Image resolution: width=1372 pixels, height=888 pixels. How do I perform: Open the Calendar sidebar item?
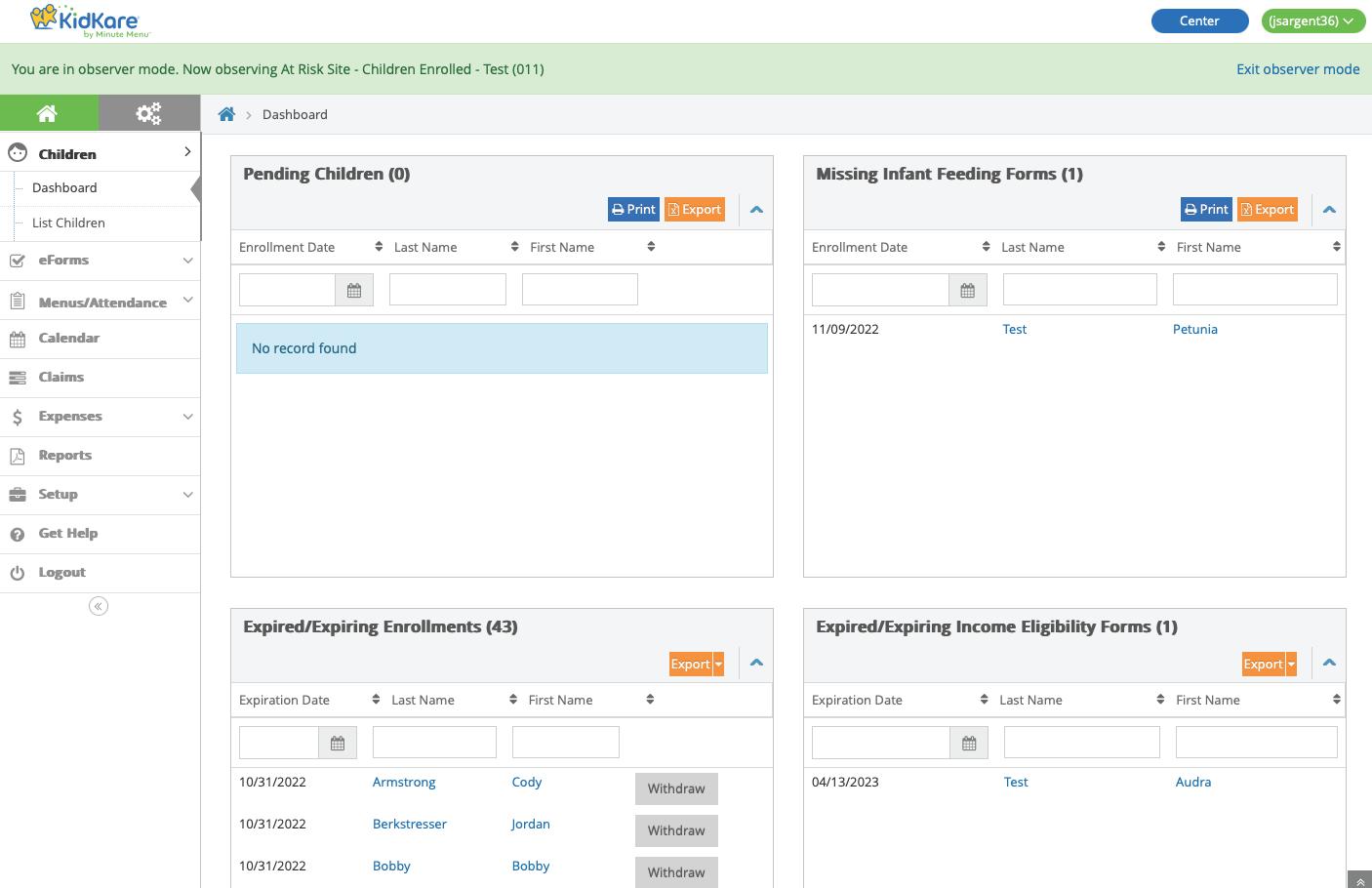68,338
